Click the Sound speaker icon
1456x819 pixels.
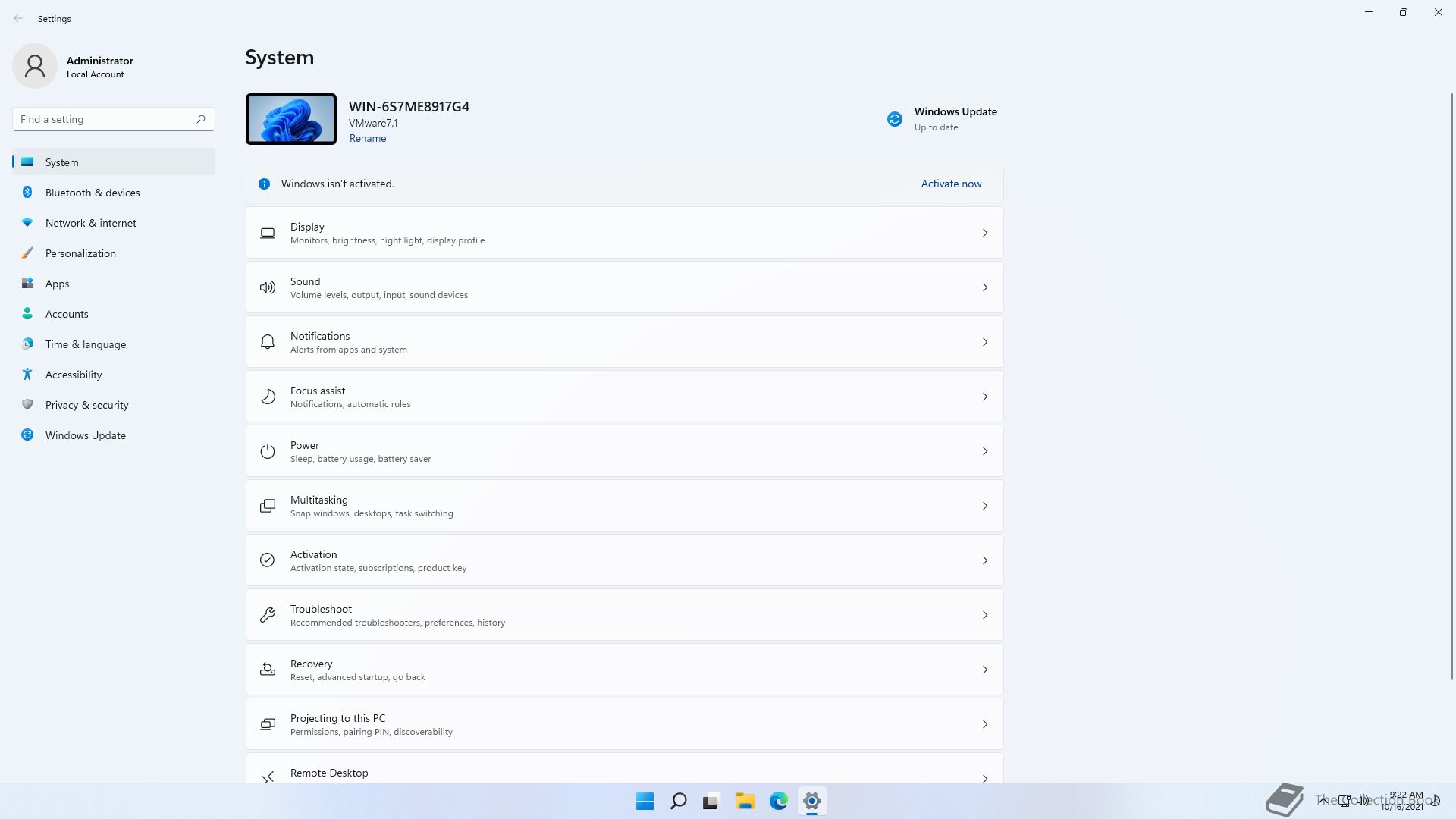[x=268, y=287]
